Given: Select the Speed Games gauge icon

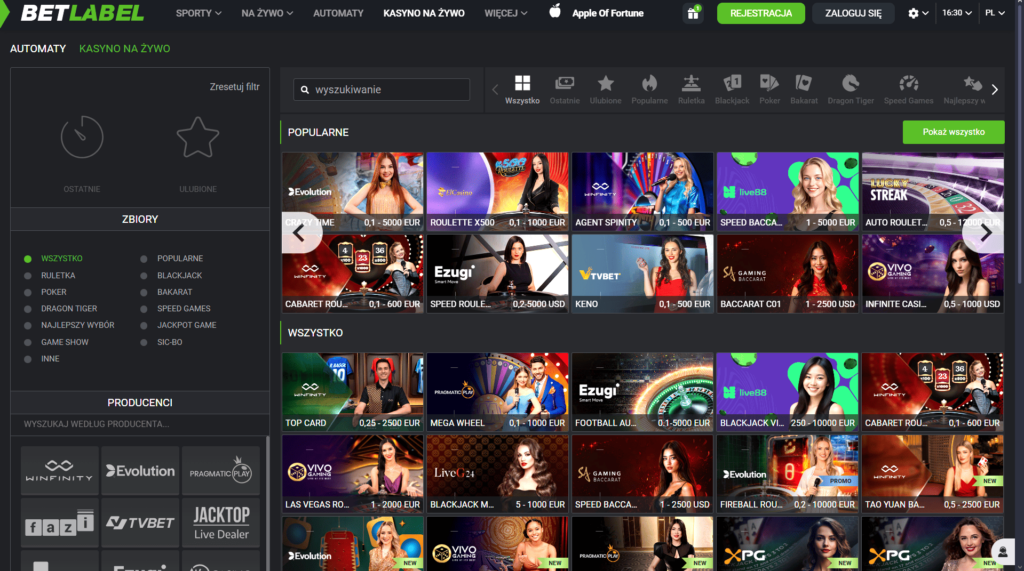Looking at the screenshot, I should point(908,84).
